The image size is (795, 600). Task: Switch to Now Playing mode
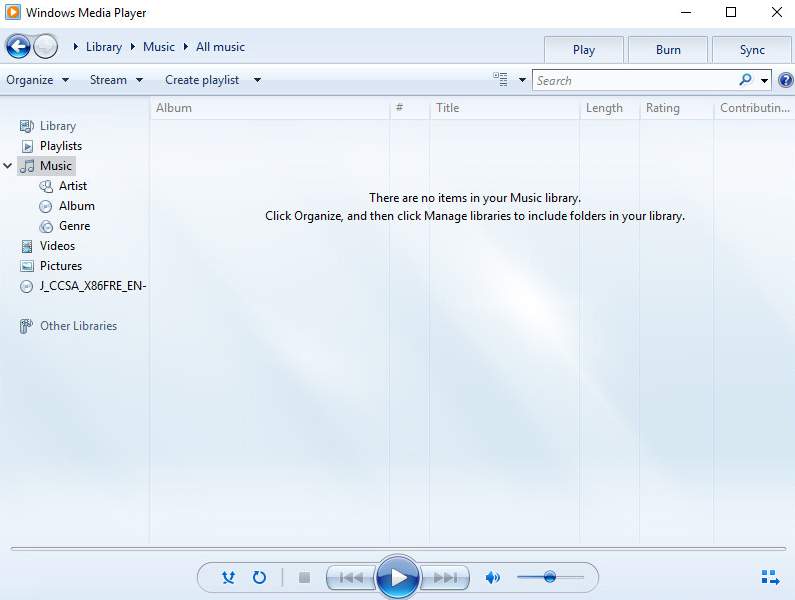770,577
